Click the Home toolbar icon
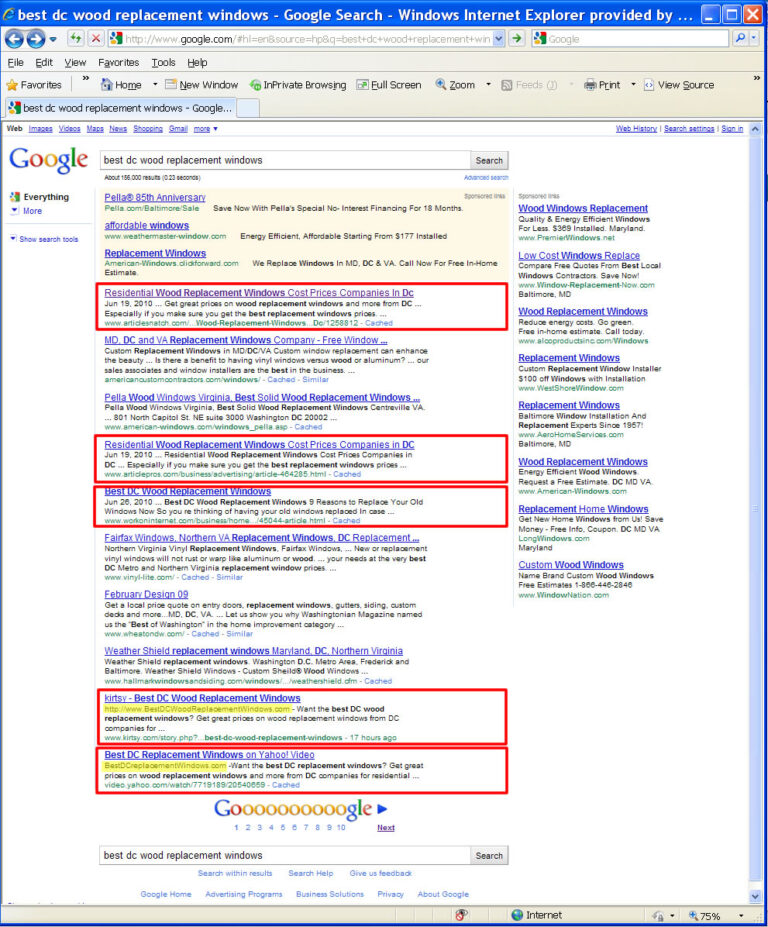Viewport: 768px width, 927px height. pyautogui.click(x=106, y=85)
